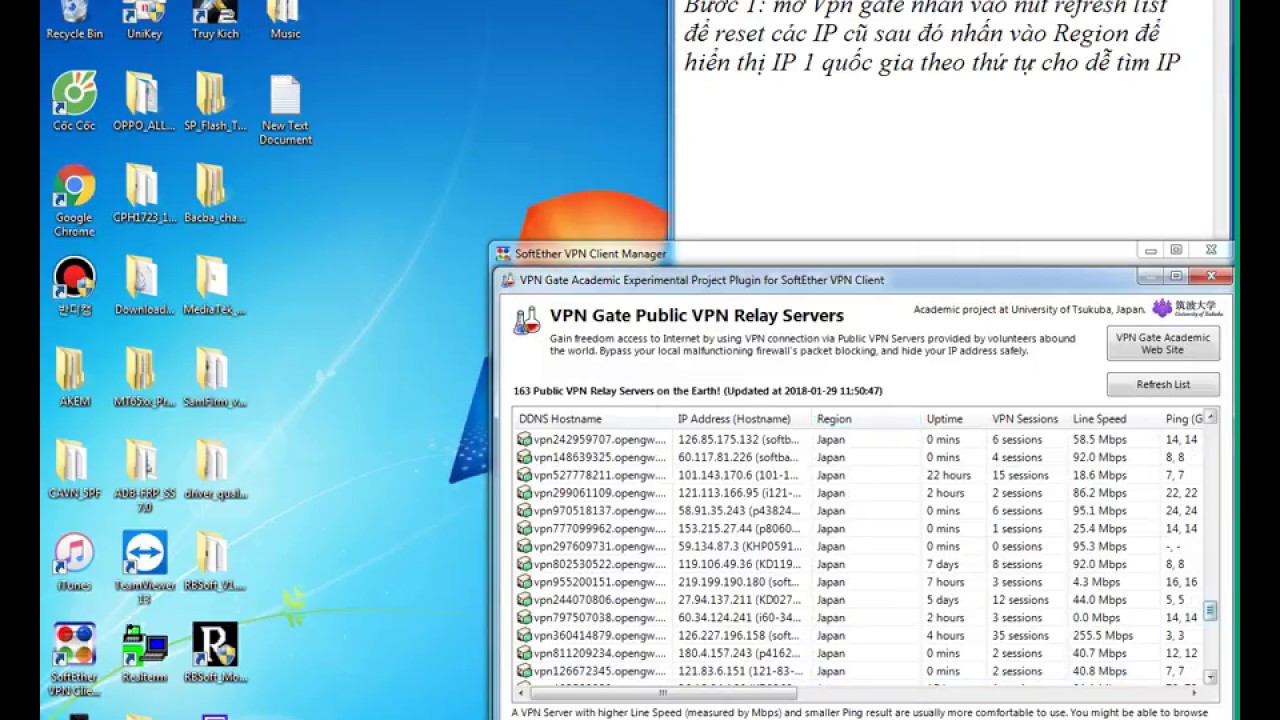Image resolution: width=1280 pixels, height=720 pixels.
Task: Sort servers by Uptime column header
Action: (954, 419)
